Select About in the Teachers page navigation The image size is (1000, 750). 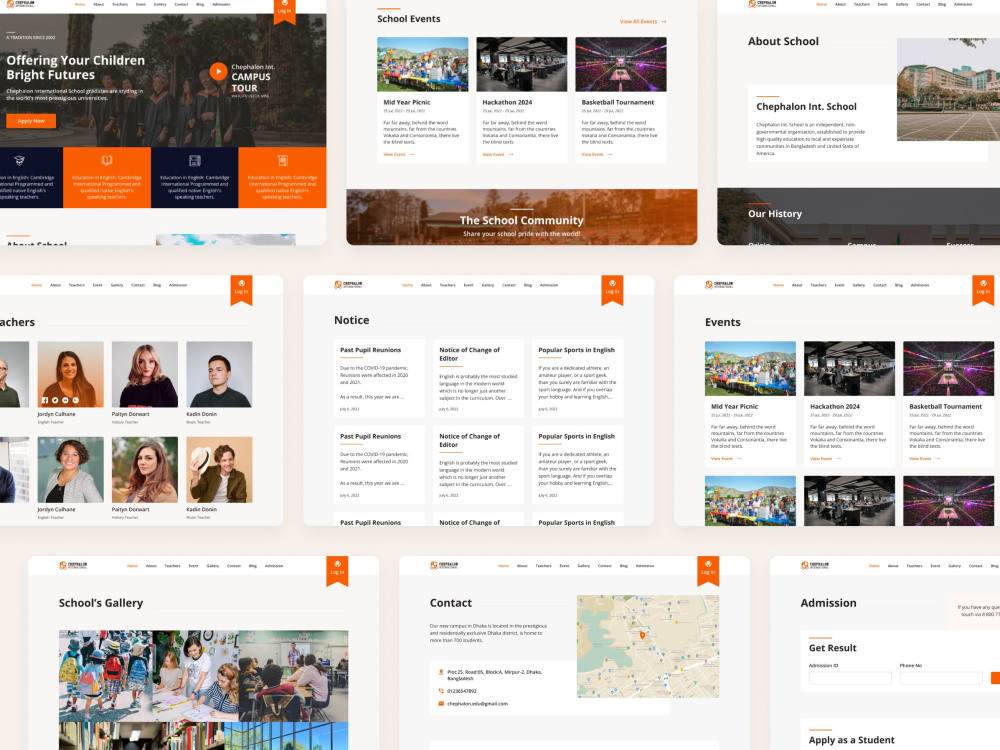click(x=55, y=285)
